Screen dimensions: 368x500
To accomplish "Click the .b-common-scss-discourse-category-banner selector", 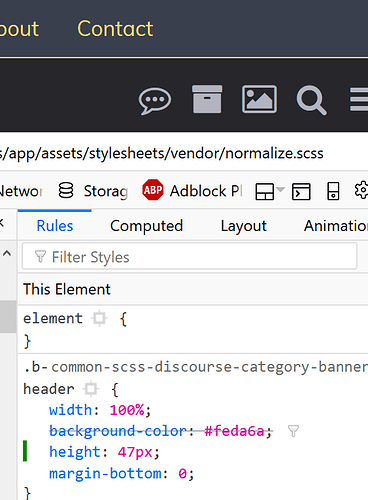I will (x=196, y=367).
